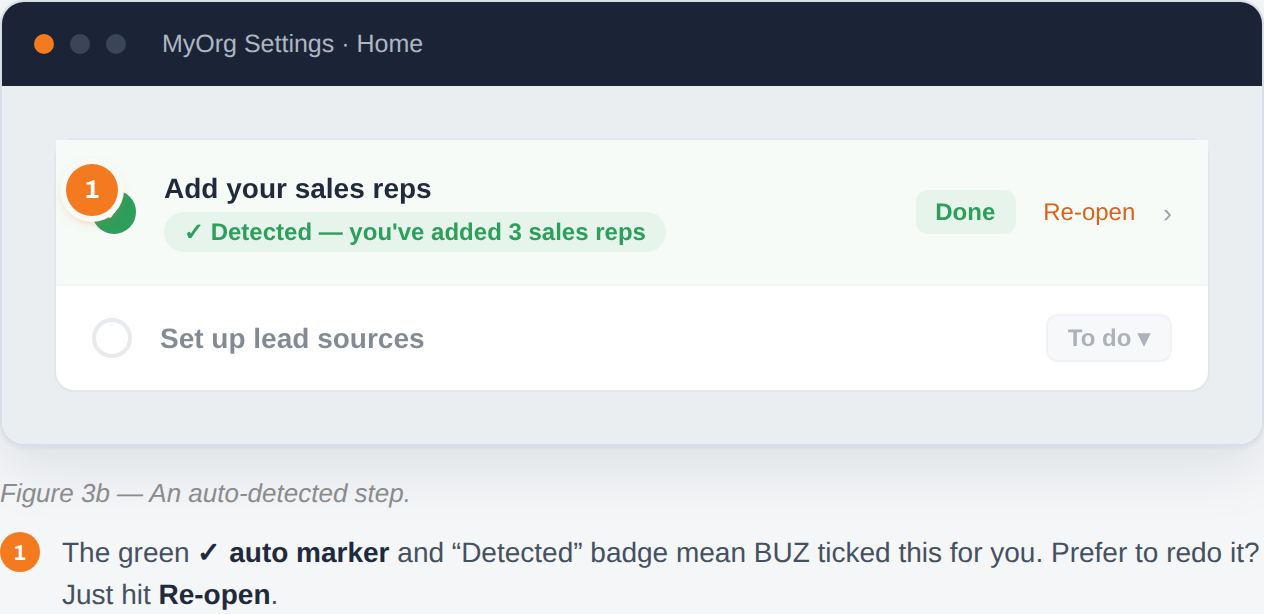The width and height of the screenshot is (1264, 614).
Task: Select the Detected sales reps badge
Action: [x=415, y=232]
